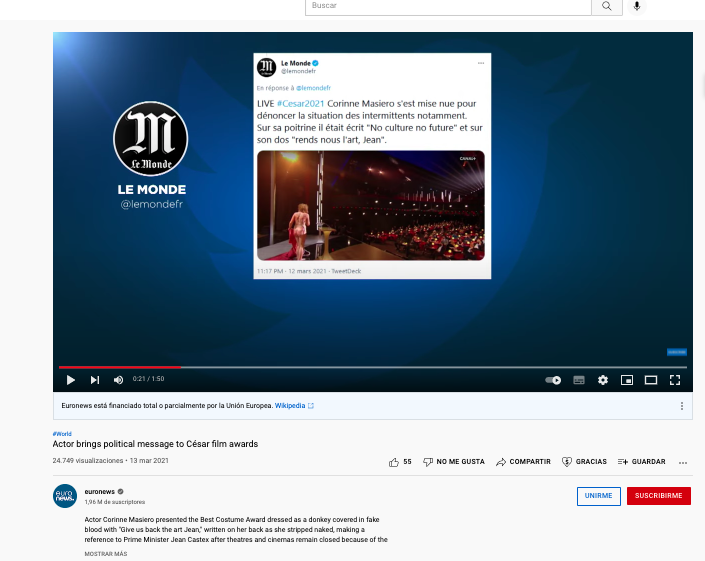Skip to next video

point(94,380)
